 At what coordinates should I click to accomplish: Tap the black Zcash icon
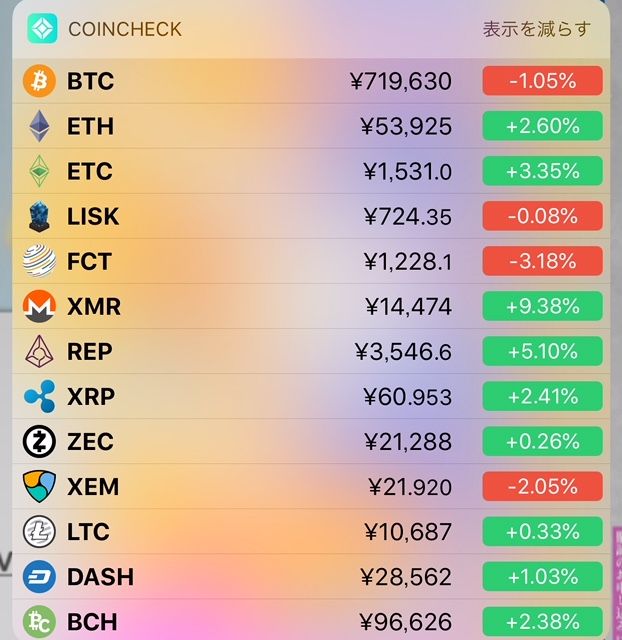(x=39, y=441)
